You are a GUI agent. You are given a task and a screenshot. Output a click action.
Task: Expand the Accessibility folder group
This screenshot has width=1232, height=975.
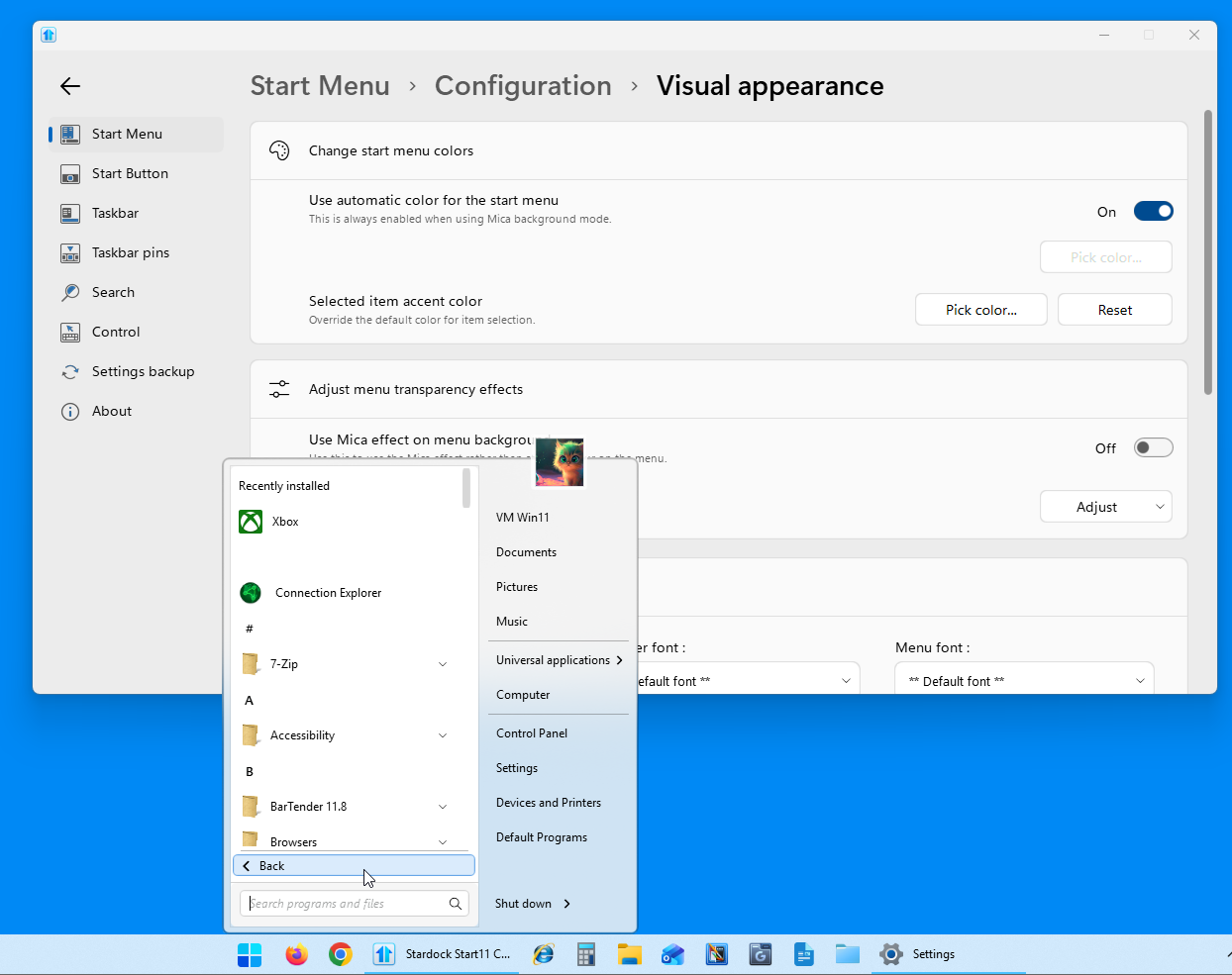[x=442, y=735]
